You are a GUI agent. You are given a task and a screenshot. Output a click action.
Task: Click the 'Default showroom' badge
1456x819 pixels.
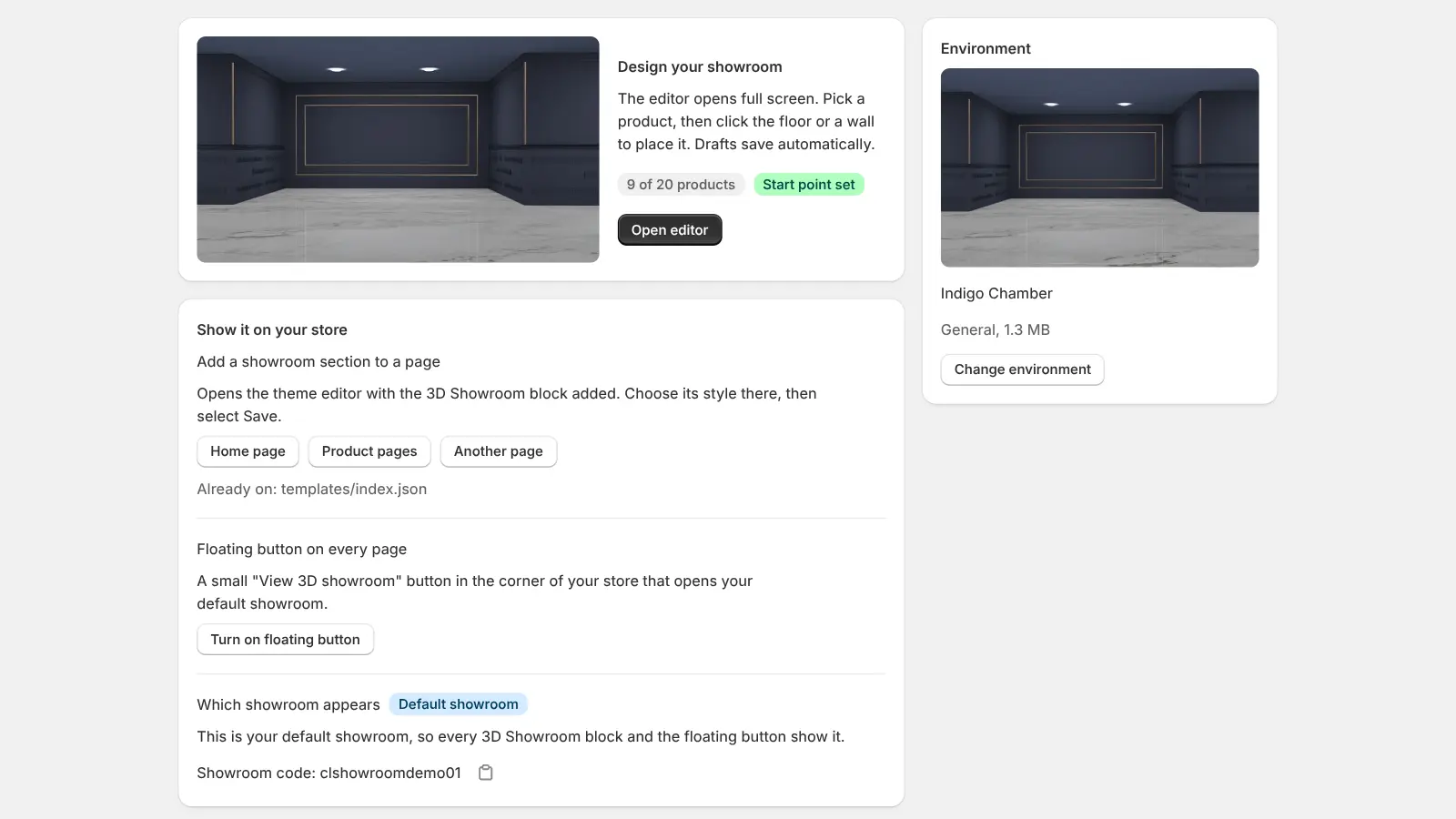pyautogui.click(x=459, y=704)
